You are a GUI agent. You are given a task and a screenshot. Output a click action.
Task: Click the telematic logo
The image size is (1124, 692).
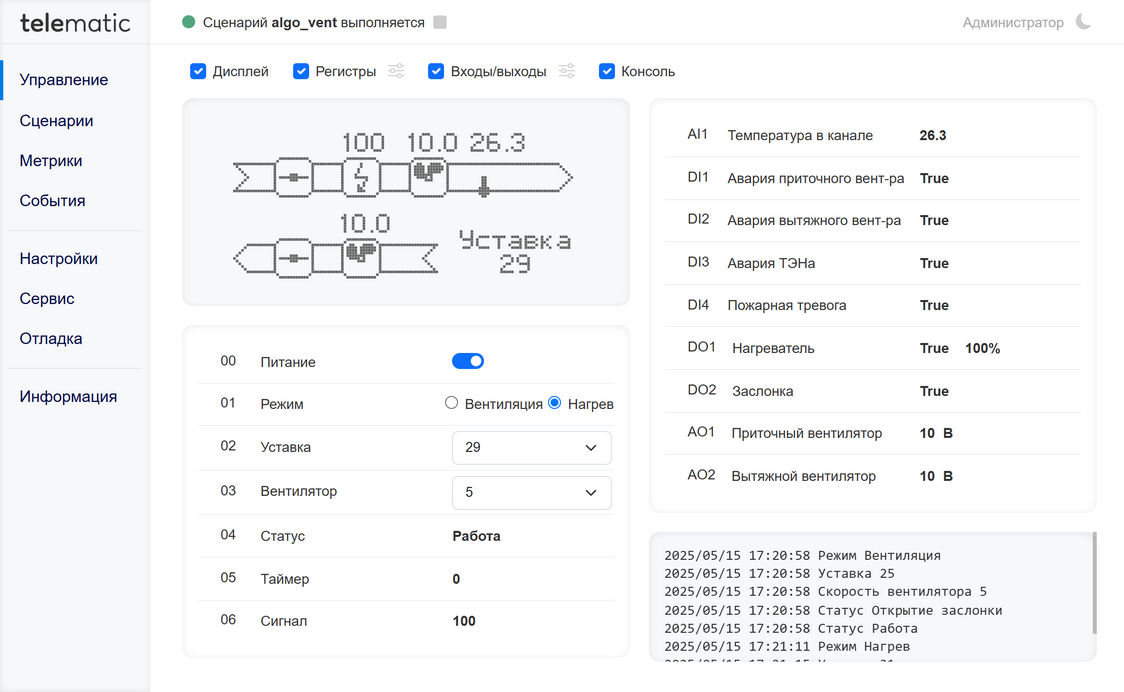75,23
